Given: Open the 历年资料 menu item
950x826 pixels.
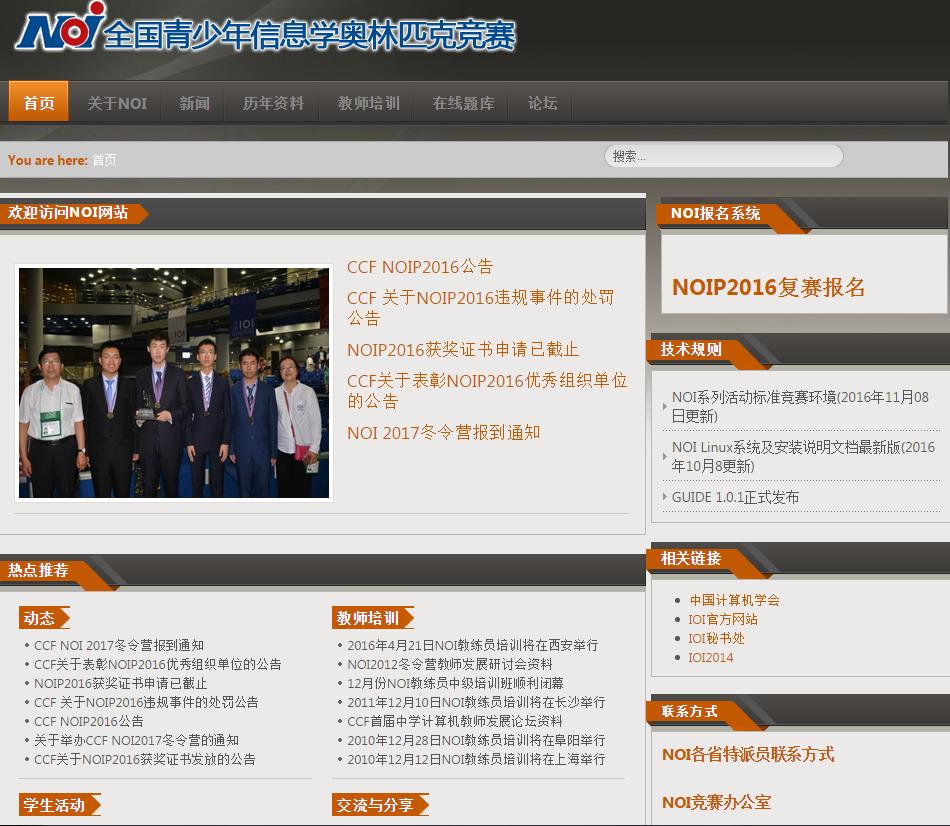Looking at the screenshot, I should (x=273, y=103).
